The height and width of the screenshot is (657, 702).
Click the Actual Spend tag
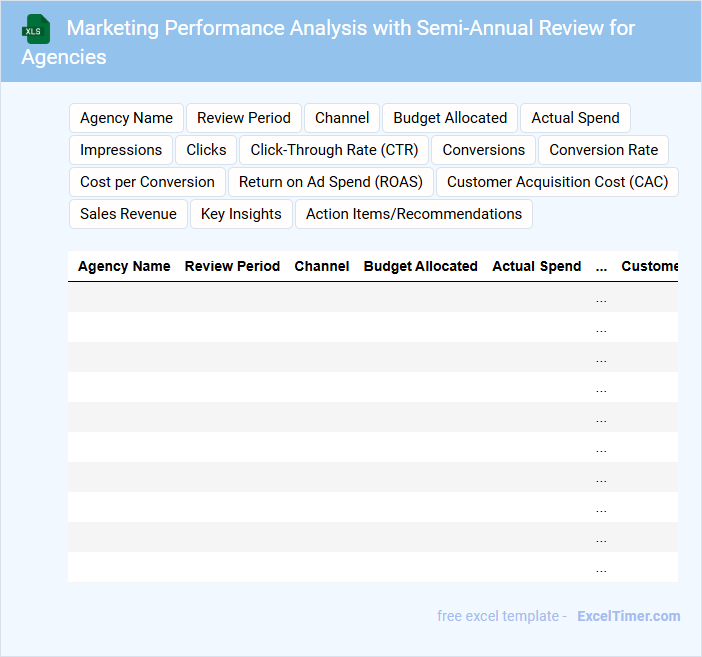(x=575, y=118)
